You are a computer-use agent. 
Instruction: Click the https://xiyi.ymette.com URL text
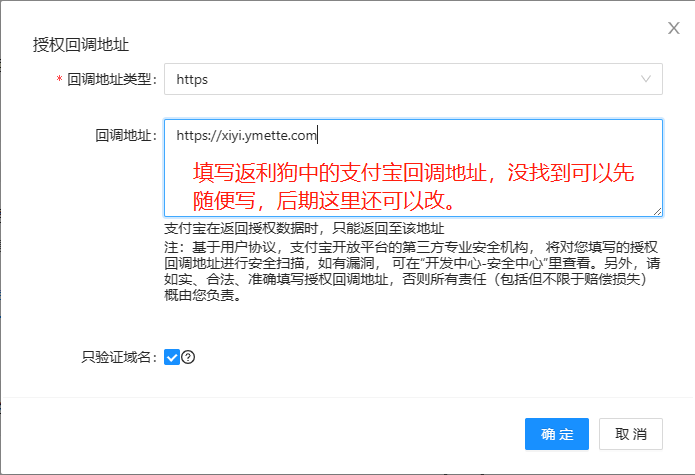[x=245, y=135]
